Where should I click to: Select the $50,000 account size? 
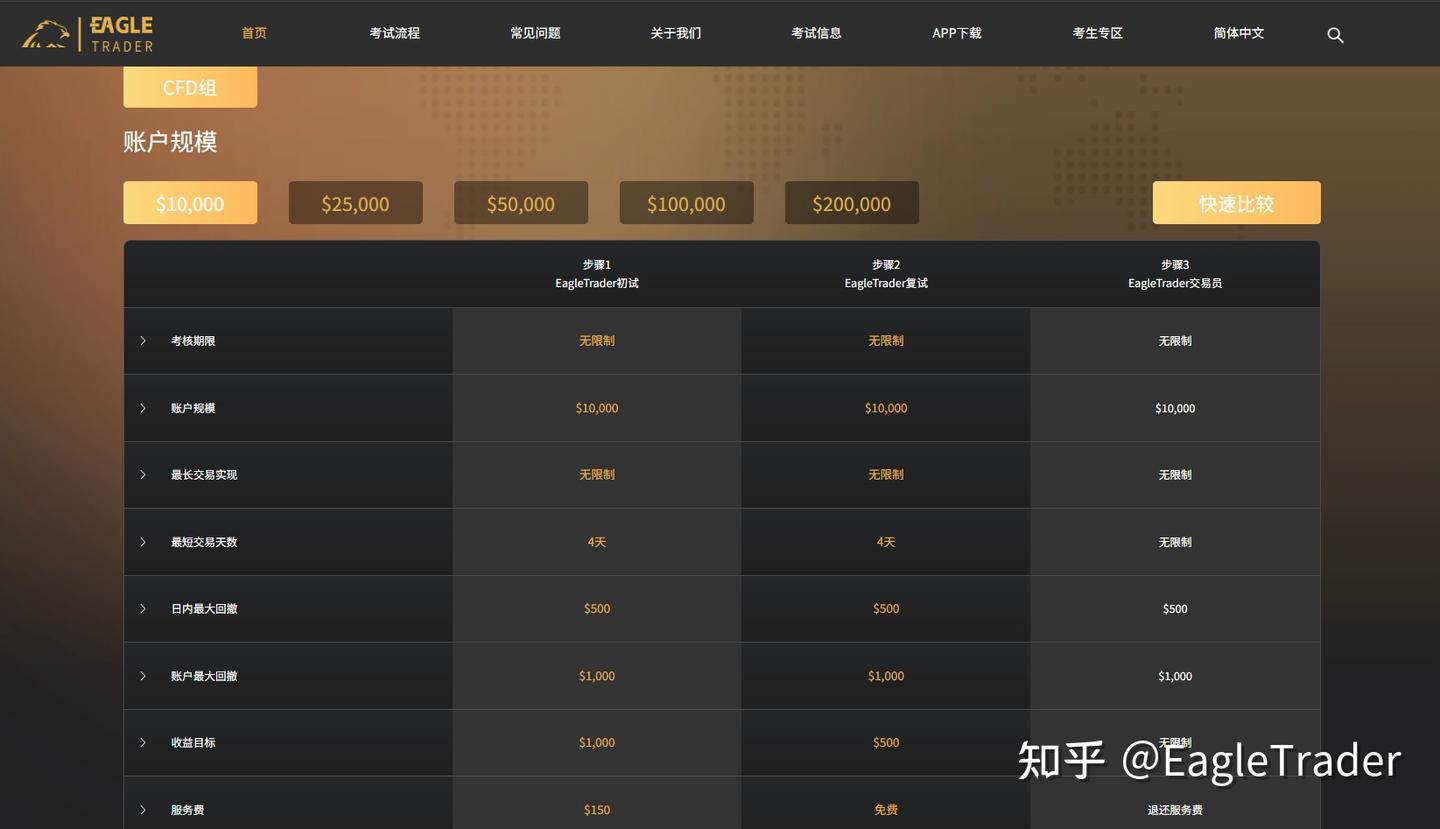(521, 203)
